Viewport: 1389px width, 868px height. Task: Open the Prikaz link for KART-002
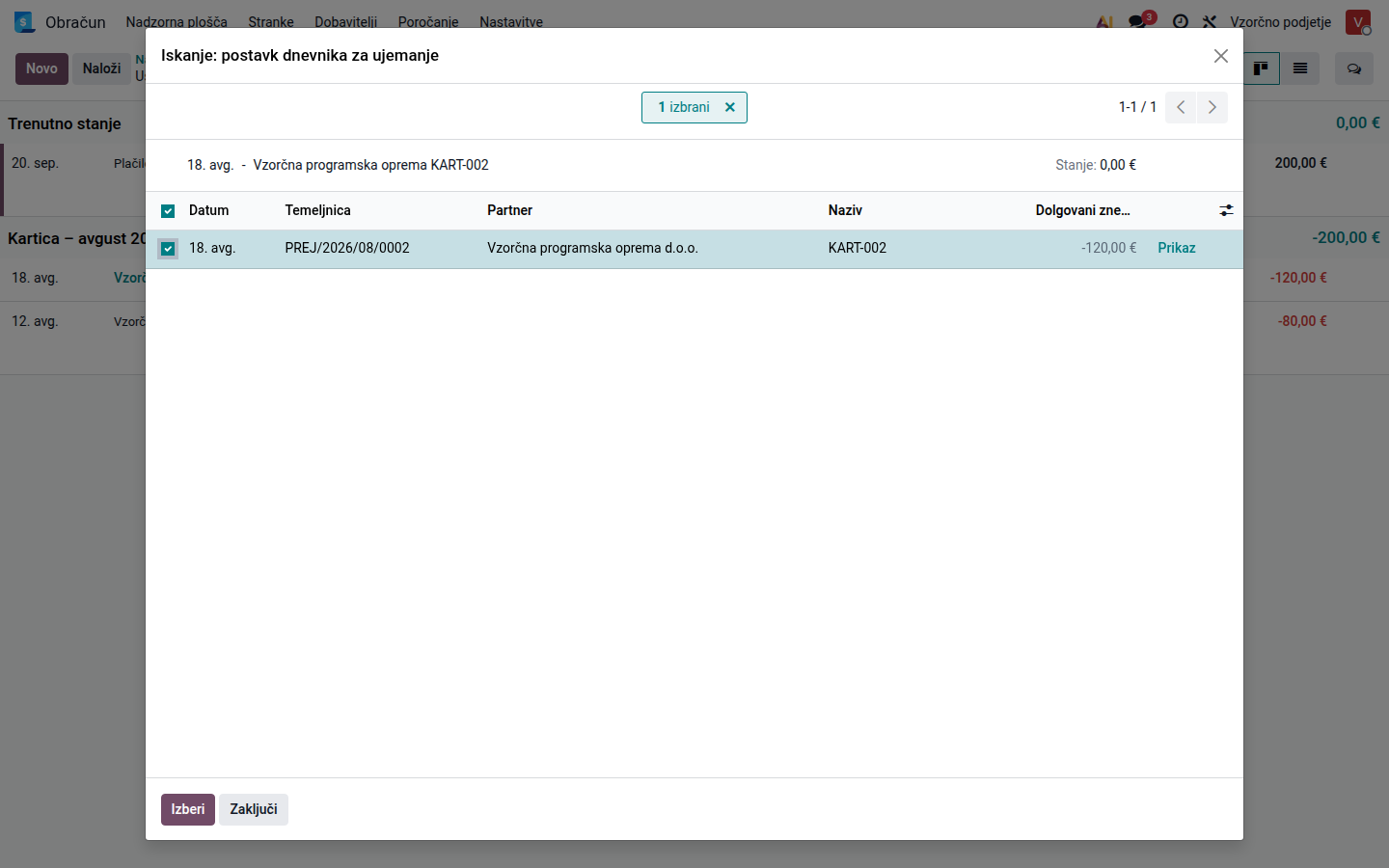(x=1177, y=248)
